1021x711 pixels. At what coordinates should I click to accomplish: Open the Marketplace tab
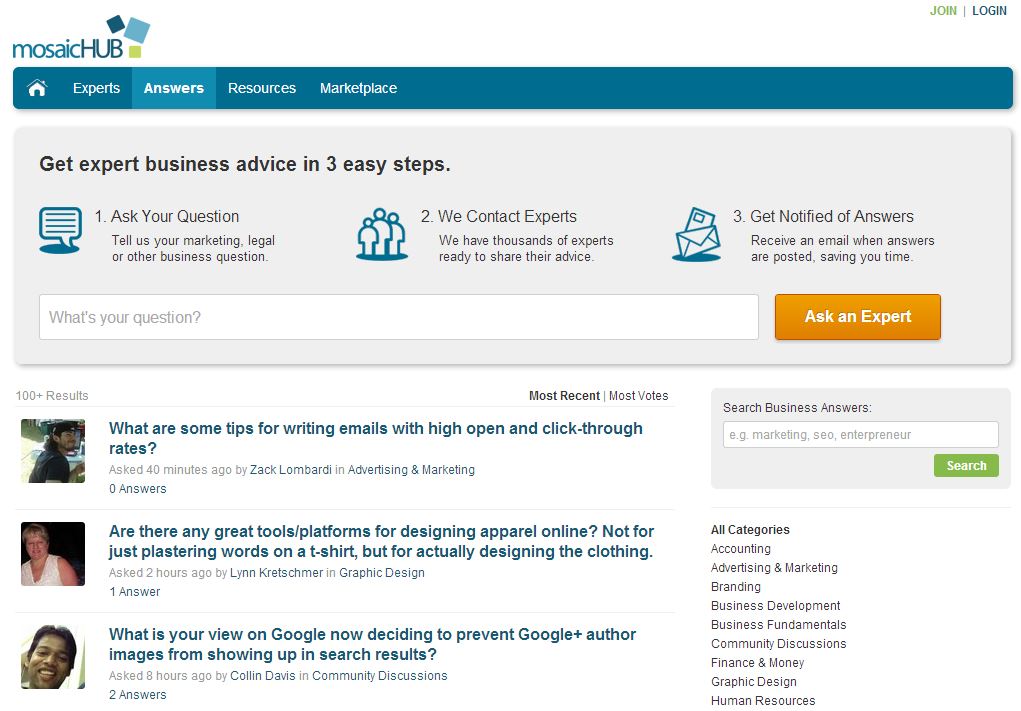pos(358,88)
